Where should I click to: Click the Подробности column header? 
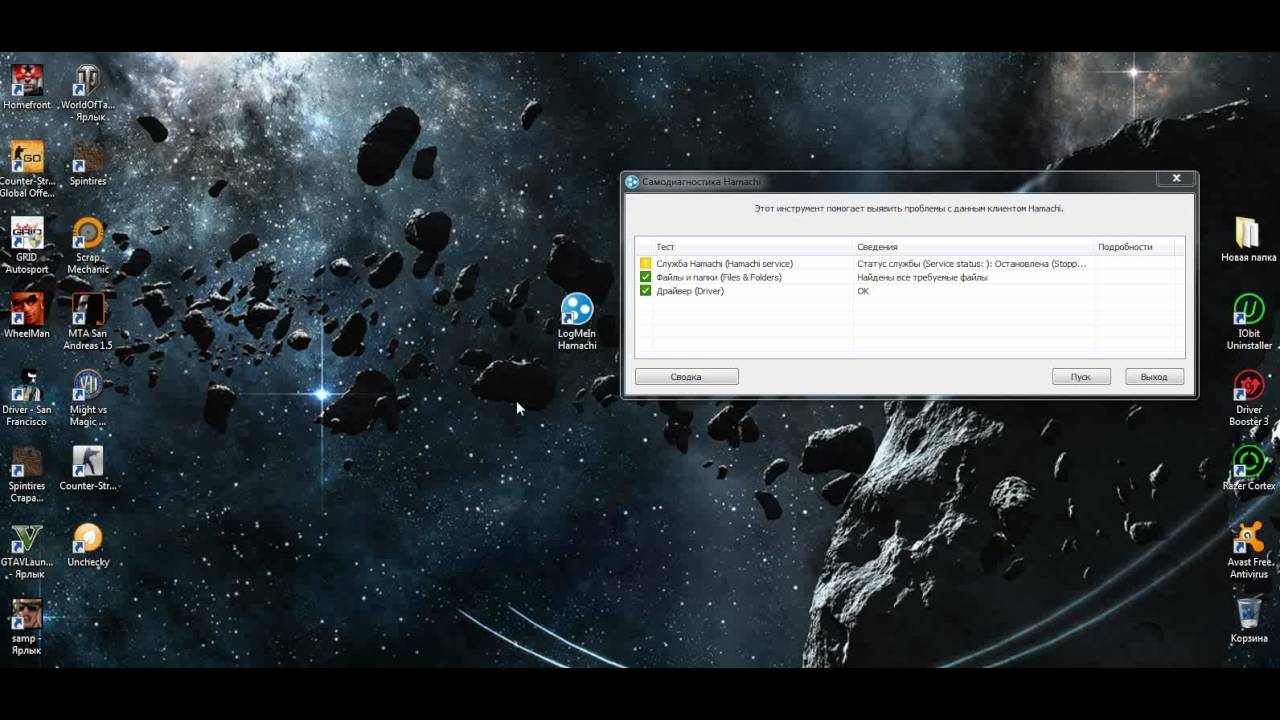1134,247
